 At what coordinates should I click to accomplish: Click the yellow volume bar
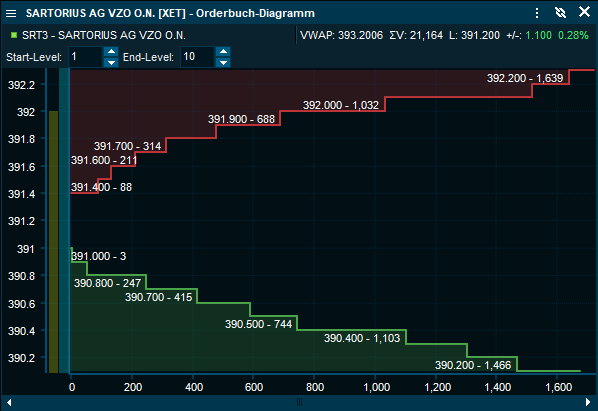53,242
